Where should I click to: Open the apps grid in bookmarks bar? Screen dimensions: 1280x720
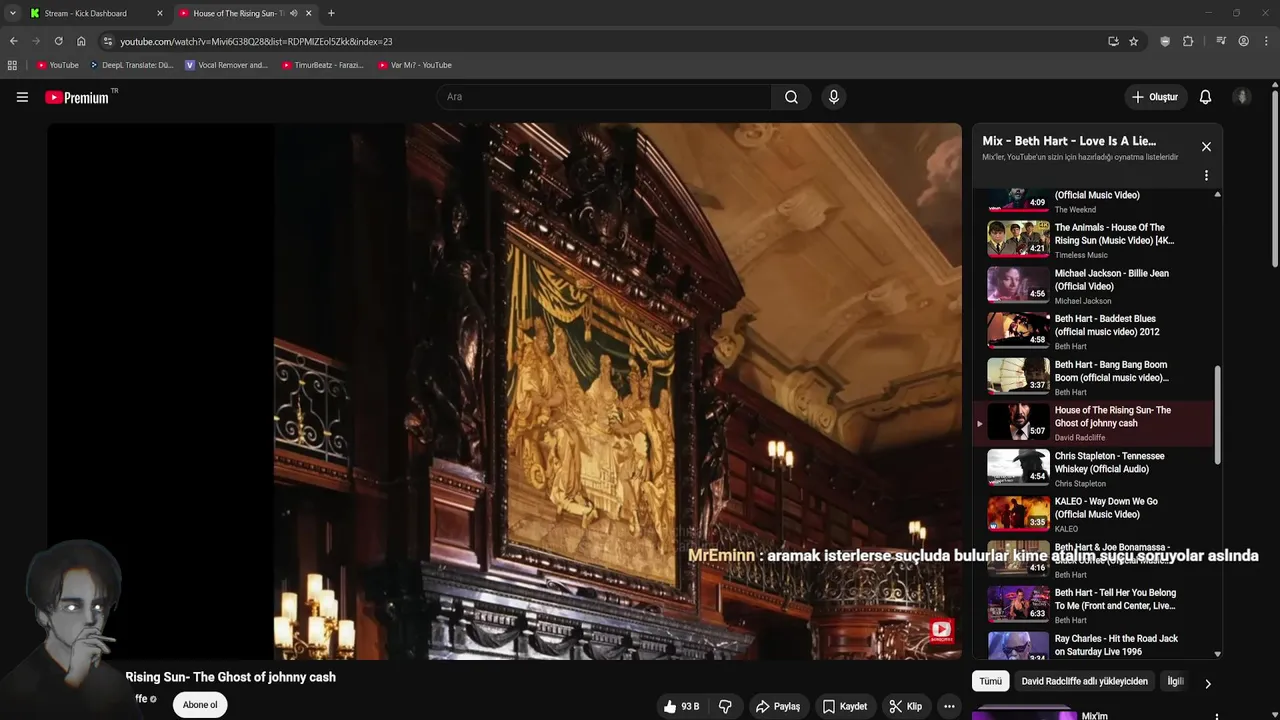coord(12,65)
